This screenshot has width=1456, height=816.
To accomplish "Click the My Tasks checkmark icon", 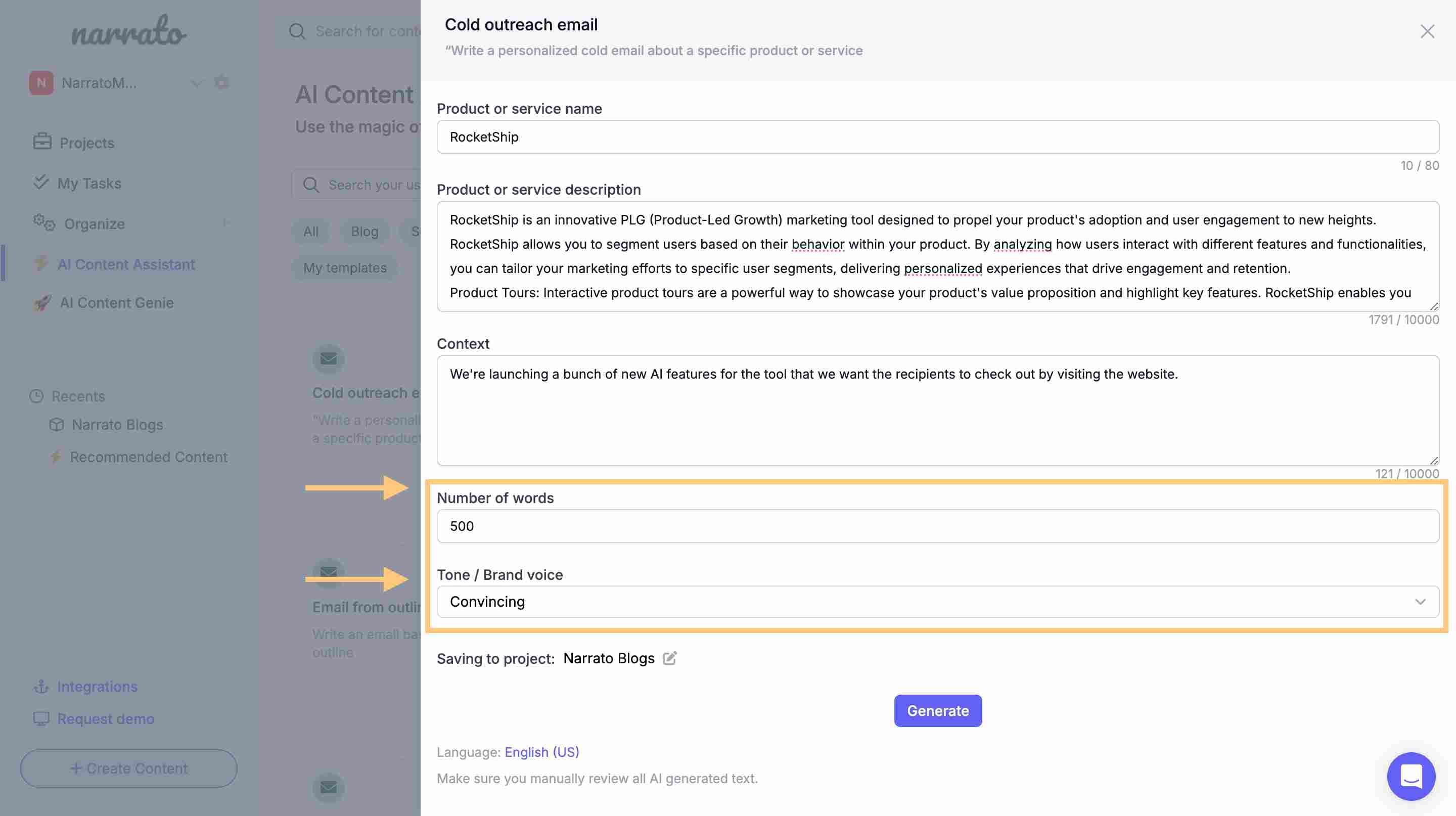I will click(40, 182).
